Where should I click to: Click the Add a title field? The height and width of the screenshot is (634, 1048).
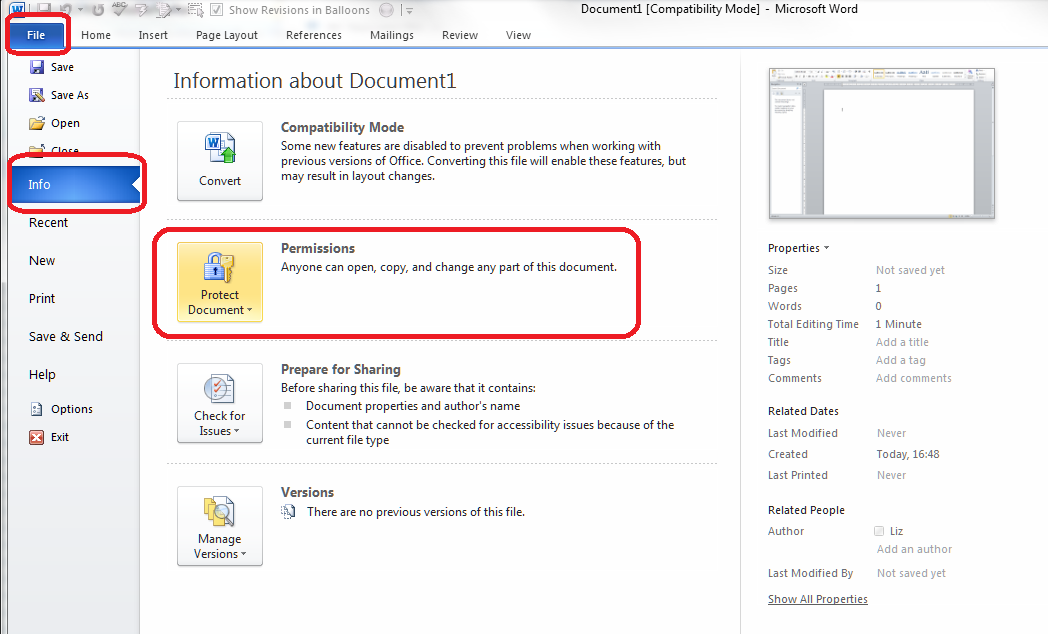(x=902, y=342)
